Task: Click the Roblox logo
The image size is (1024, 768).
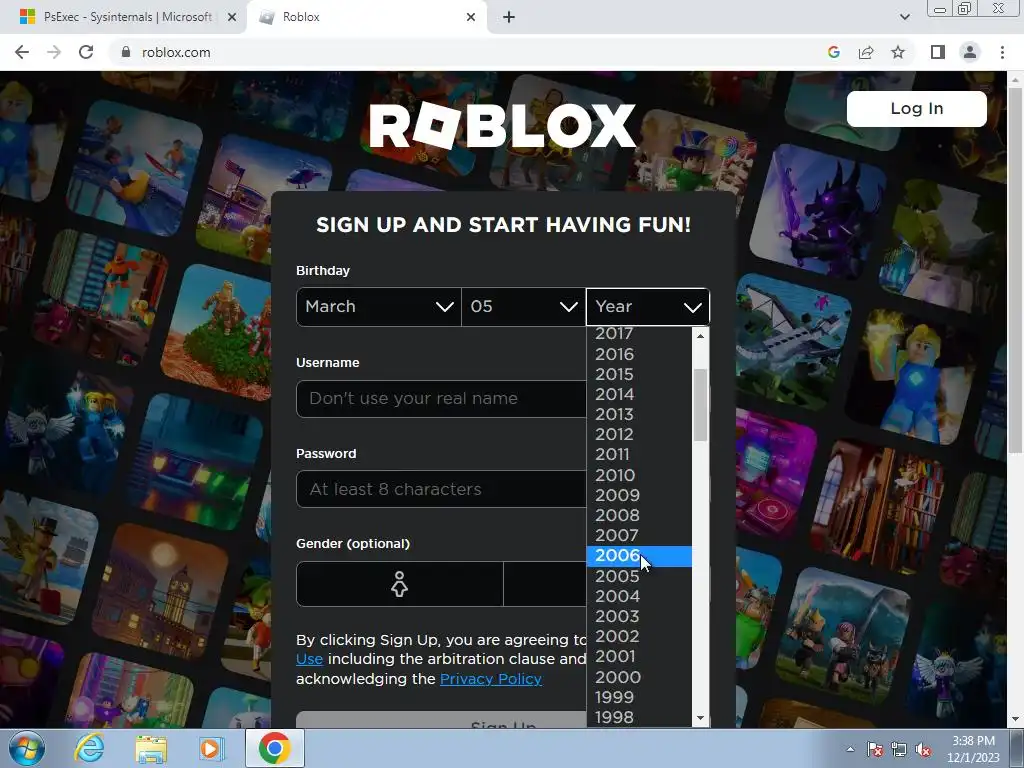Action: 503,125
